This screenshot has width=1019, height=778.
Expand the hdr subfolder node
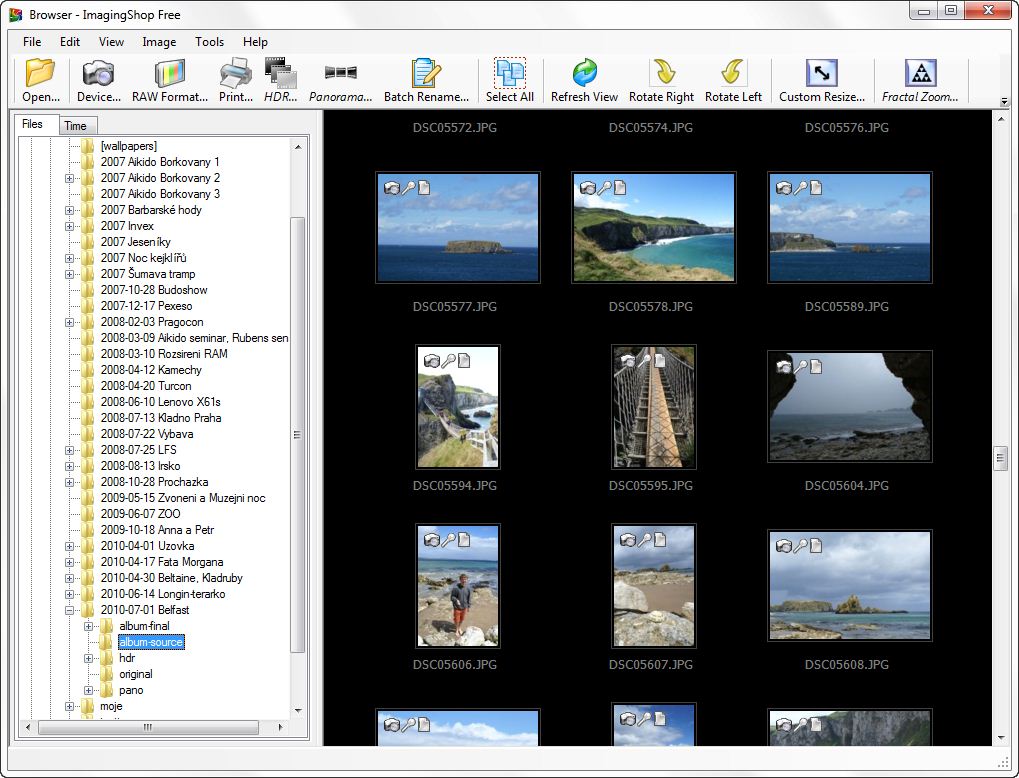(88, 658)
